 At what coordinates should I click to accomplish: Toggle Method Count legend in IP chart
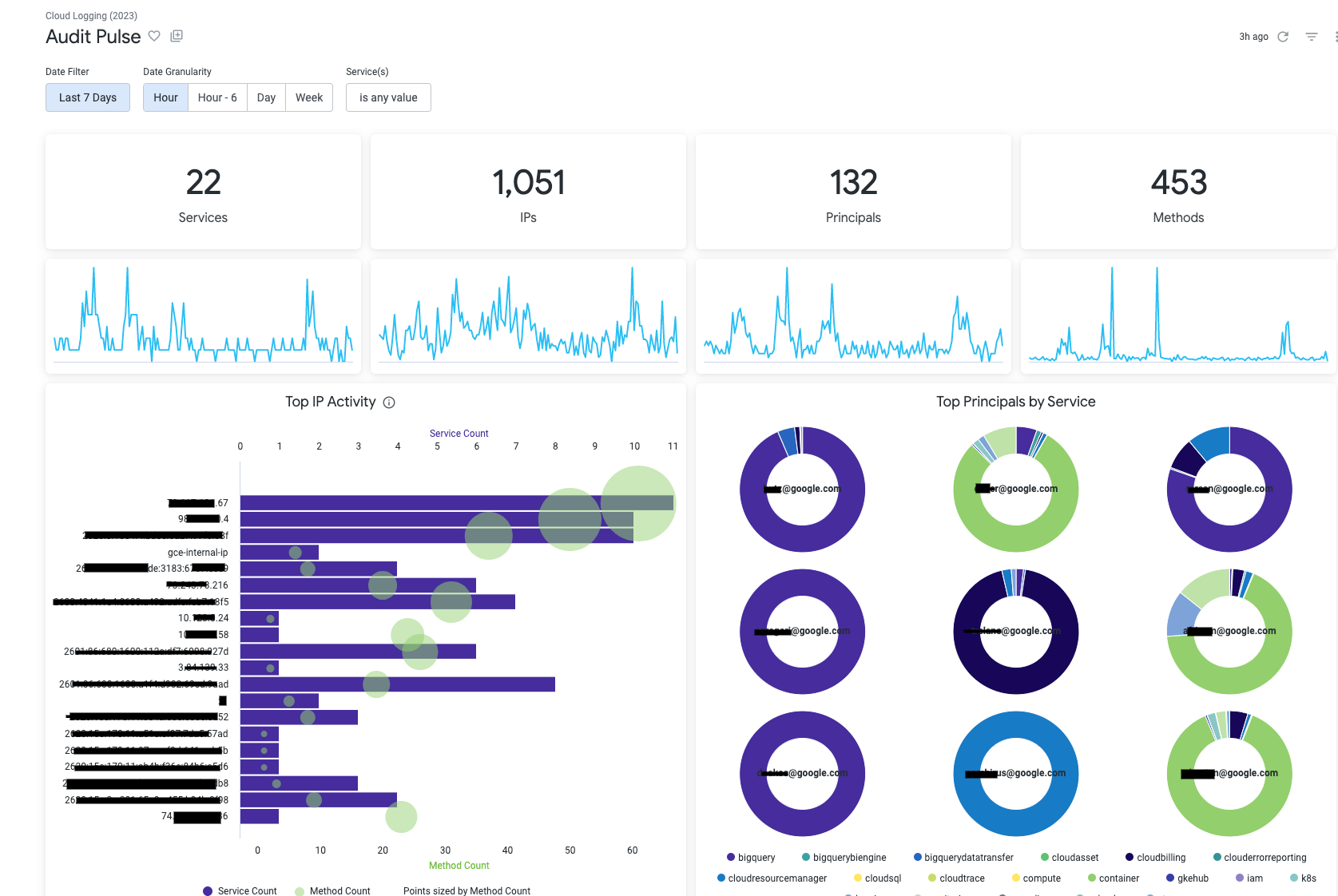click(332, 891)
